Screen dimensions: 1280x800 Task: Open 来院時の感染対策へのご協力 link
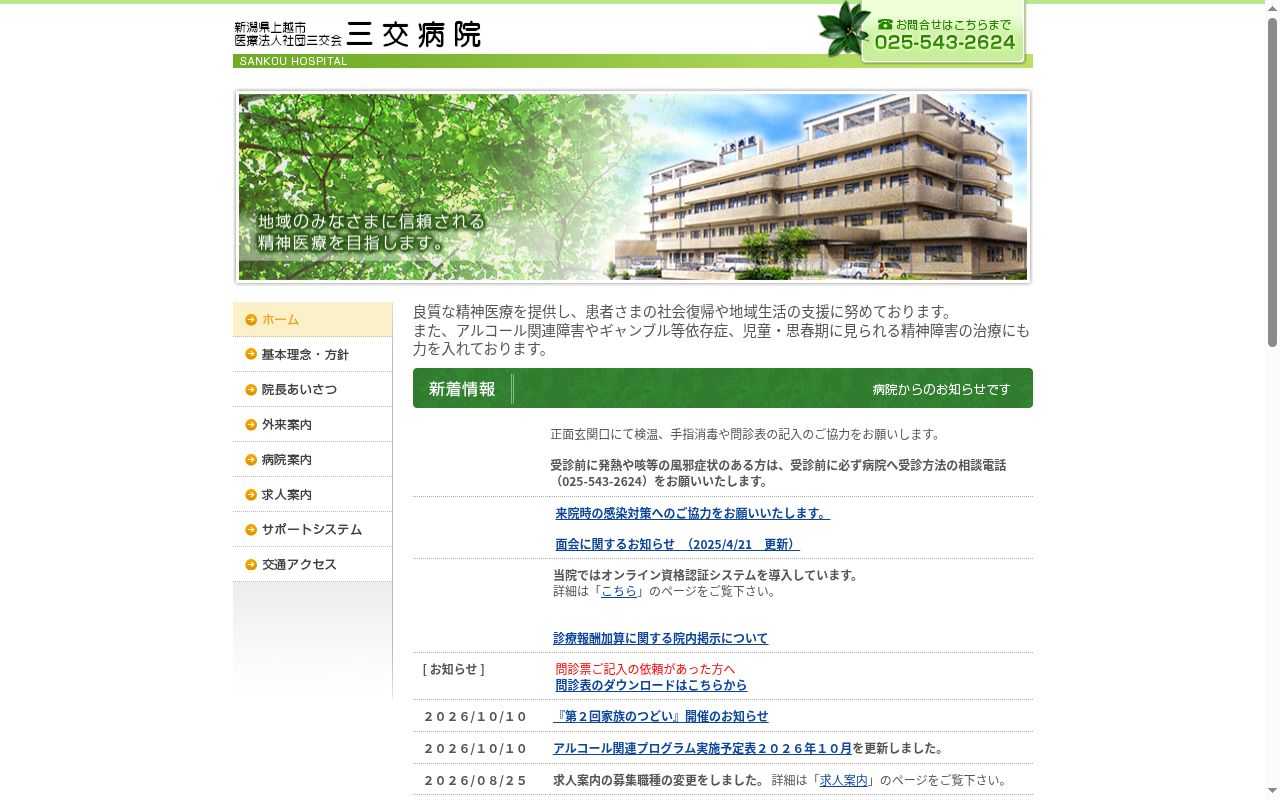(x=692, y=513)
